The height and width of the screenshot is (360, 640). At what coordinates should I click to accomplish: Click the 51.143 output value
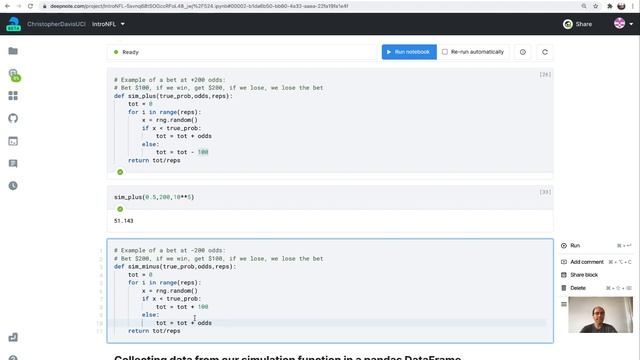(124, 221)
